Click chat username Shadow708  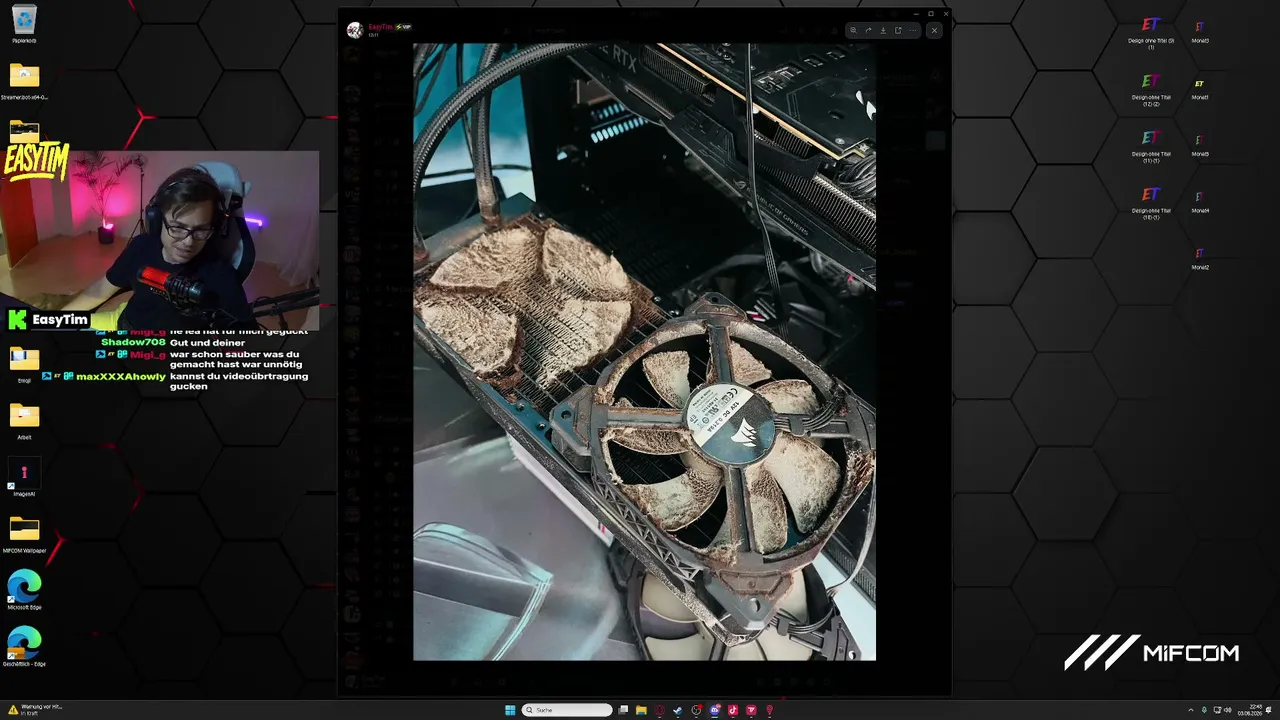tap(133, 343)
